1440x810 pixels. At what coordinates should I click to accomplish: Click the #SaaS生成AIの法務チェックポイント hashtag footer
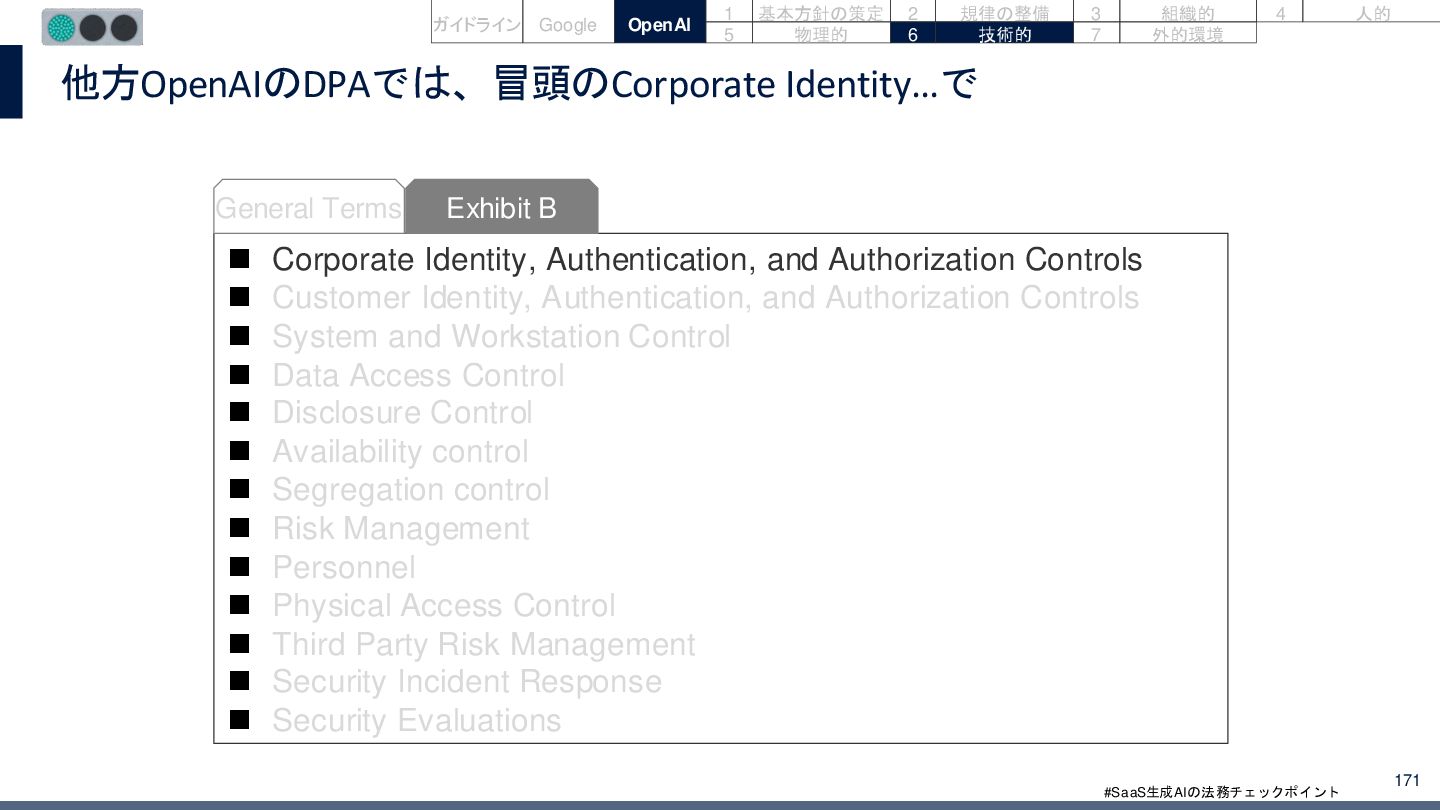[x=1221, y=792]
